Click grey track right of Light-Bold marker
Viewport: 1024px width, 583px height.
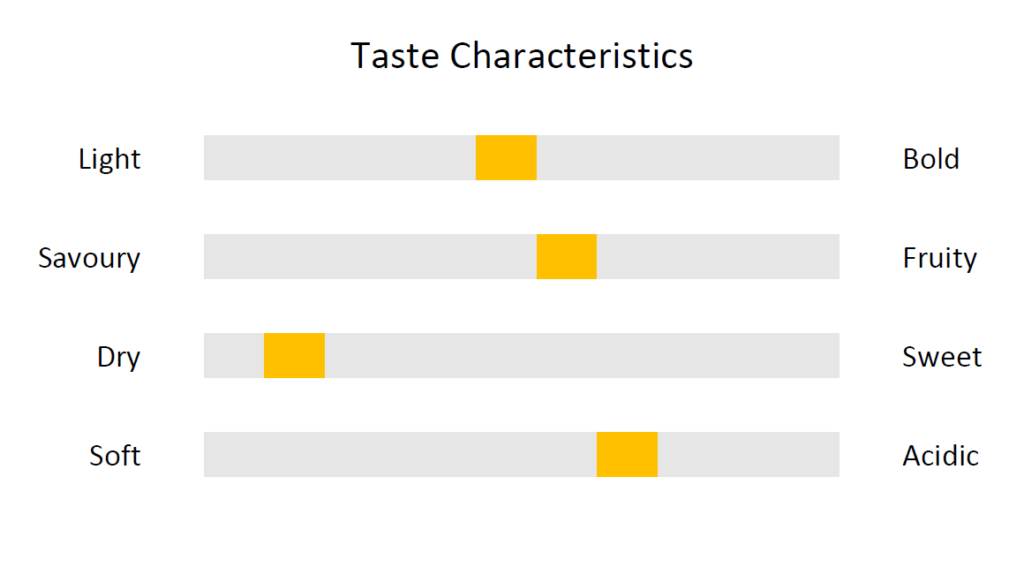[x=688, y=157]
